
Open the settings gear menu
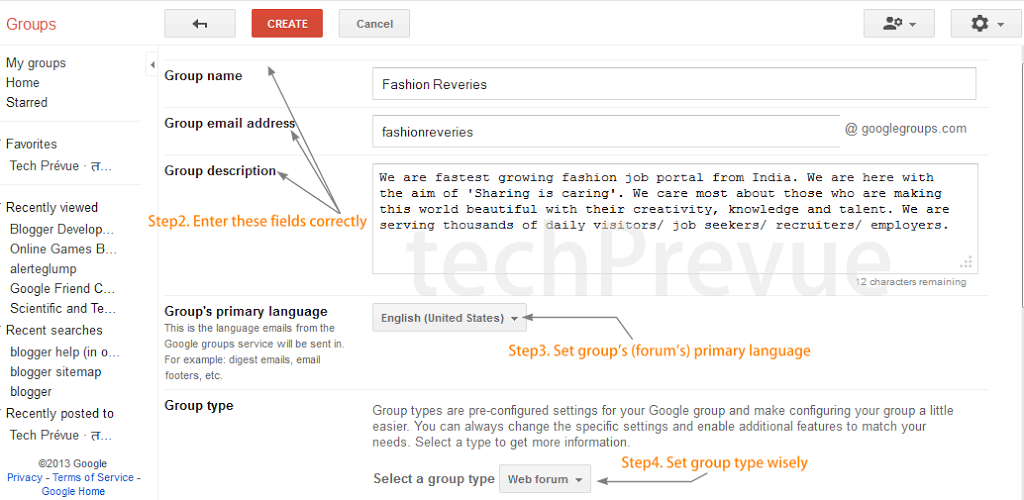tap(986, 23)
